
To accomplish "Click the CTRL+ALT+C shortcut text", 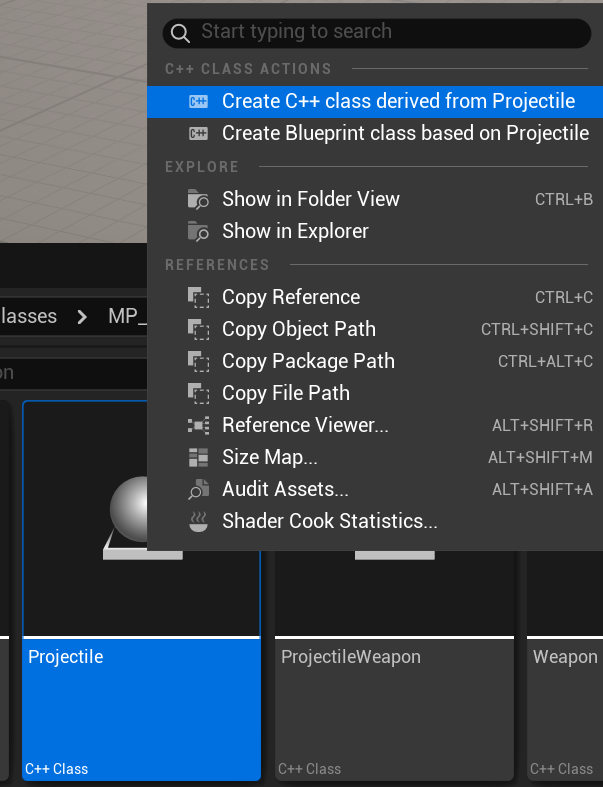I will (545, 361).
